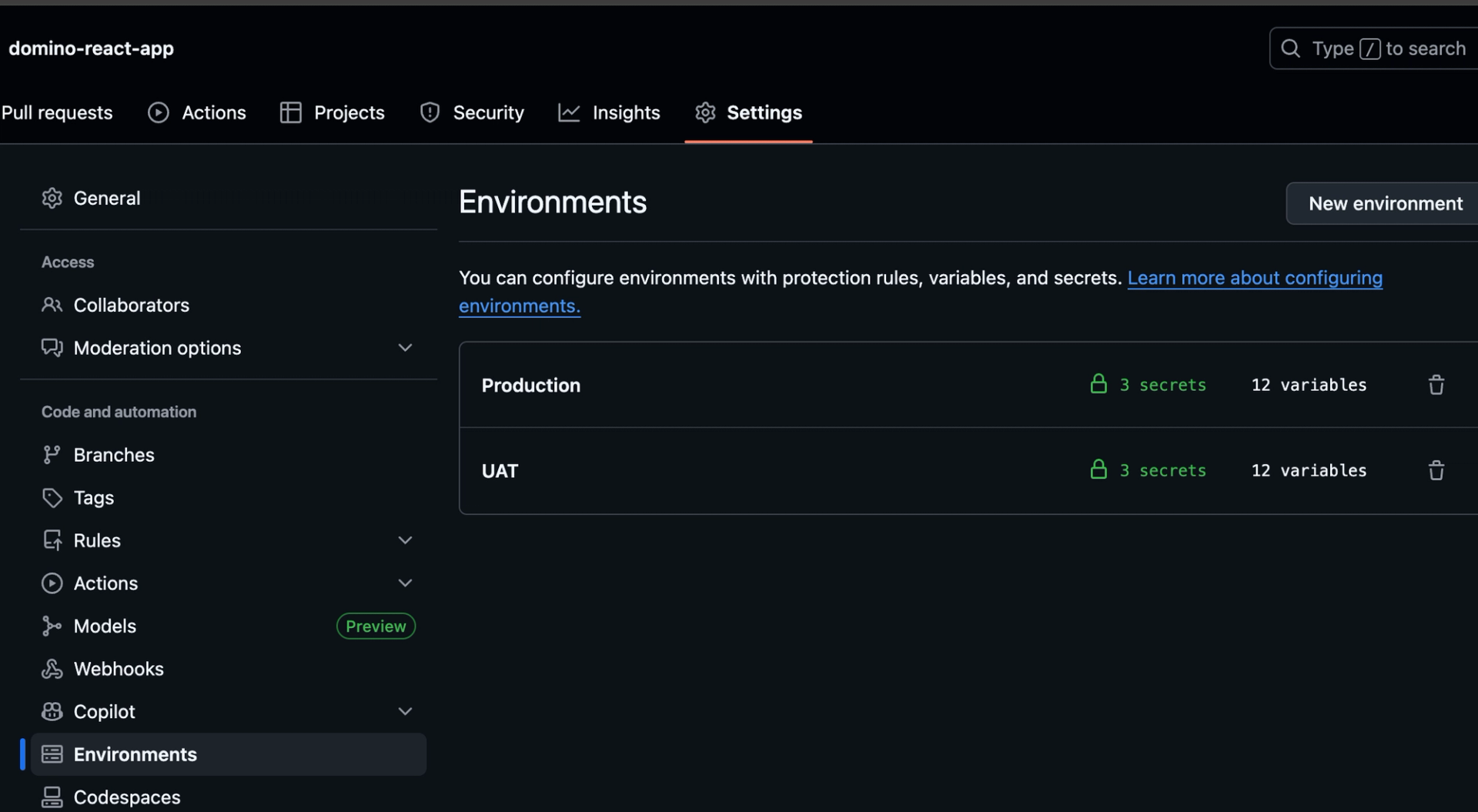Image resolution: width=1478 pixels, height=812 pixels.
Task: Click the Rules icon in sidebar
Action: (x=52, y=540)
